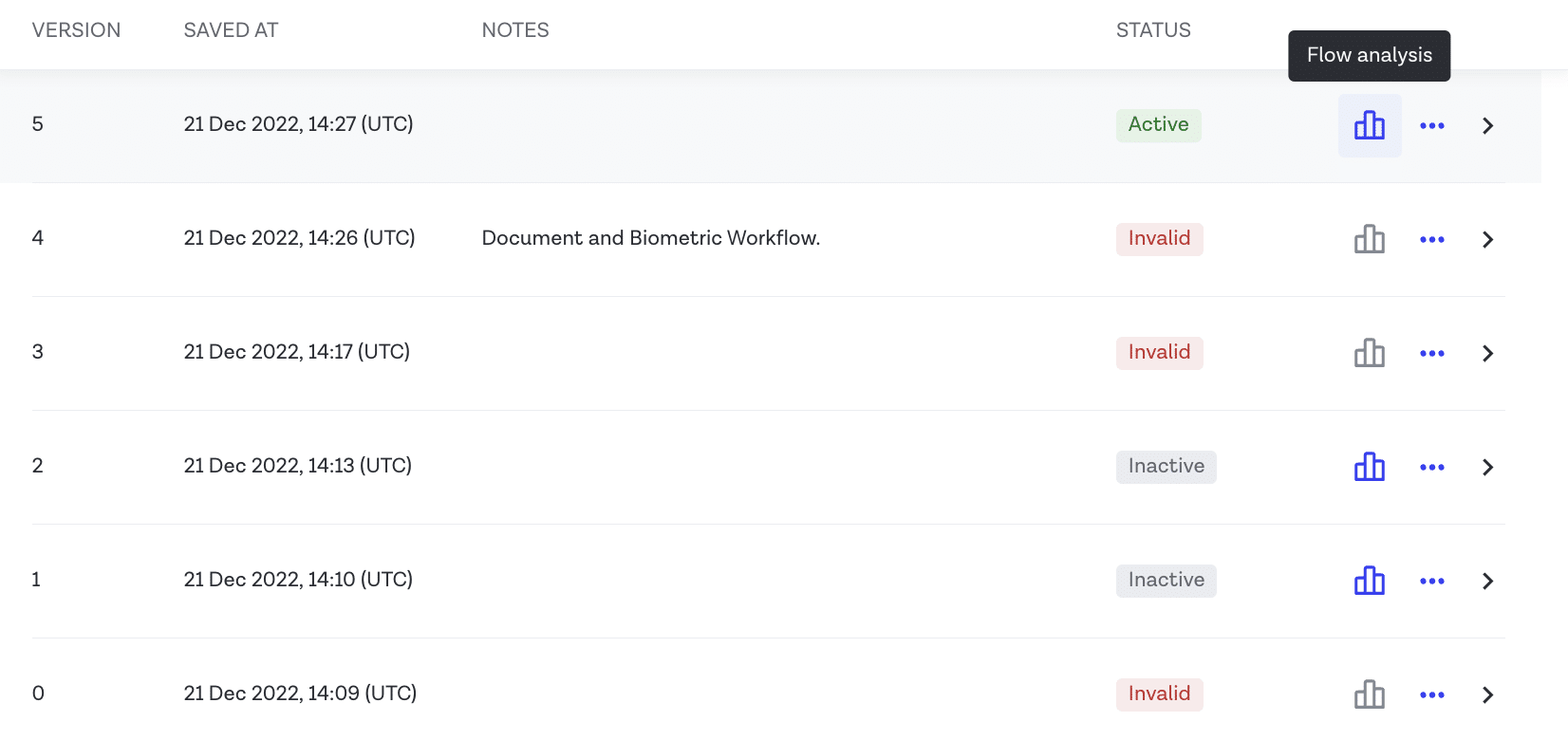1568x740 pixels.
Task: Click timestamp 21 Dec 2022, 14:09 (UTC)
Action: pos(300,694)
